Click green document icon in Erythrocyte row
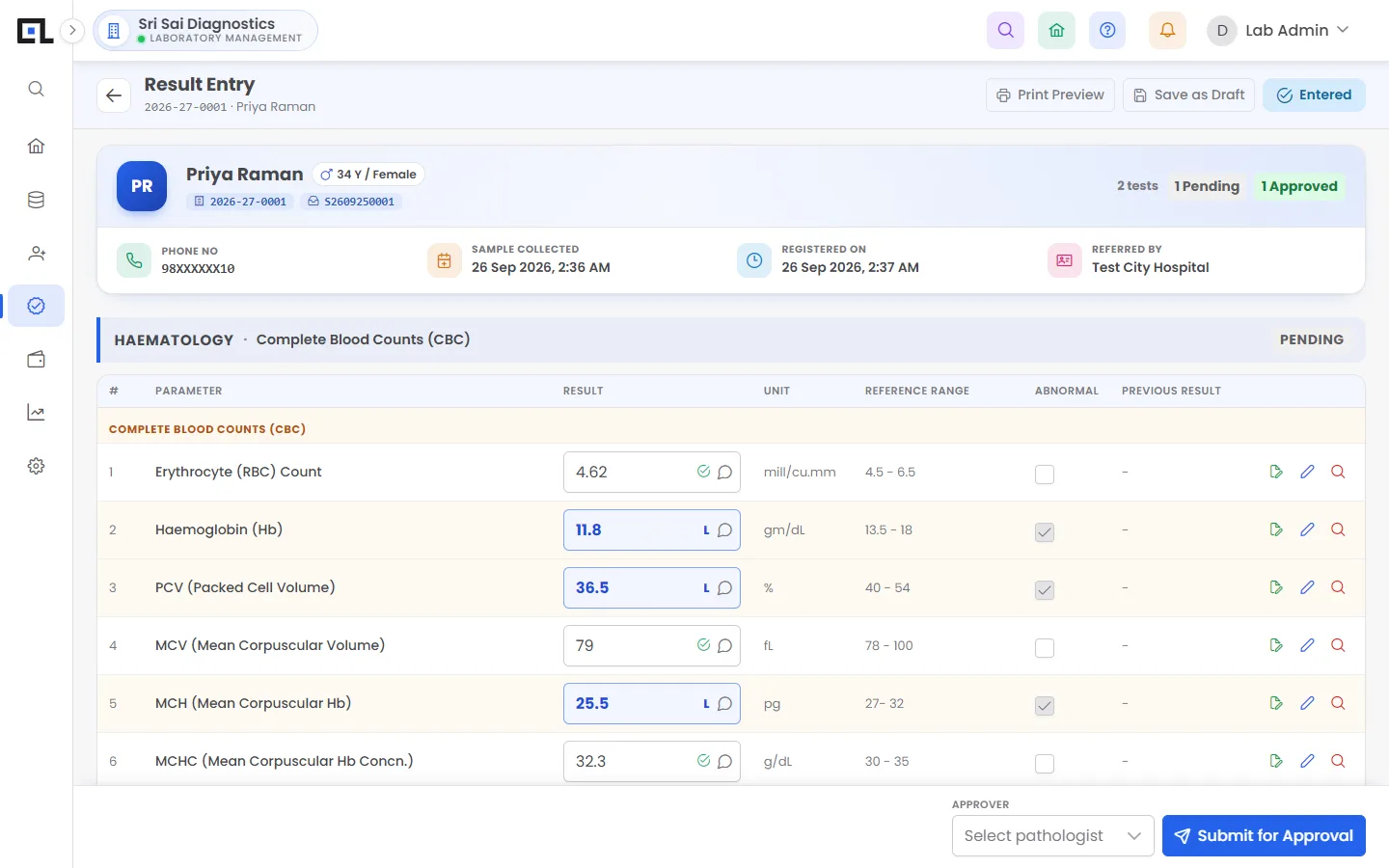This screenshot has width=1389, height=868. [1276, 472]
